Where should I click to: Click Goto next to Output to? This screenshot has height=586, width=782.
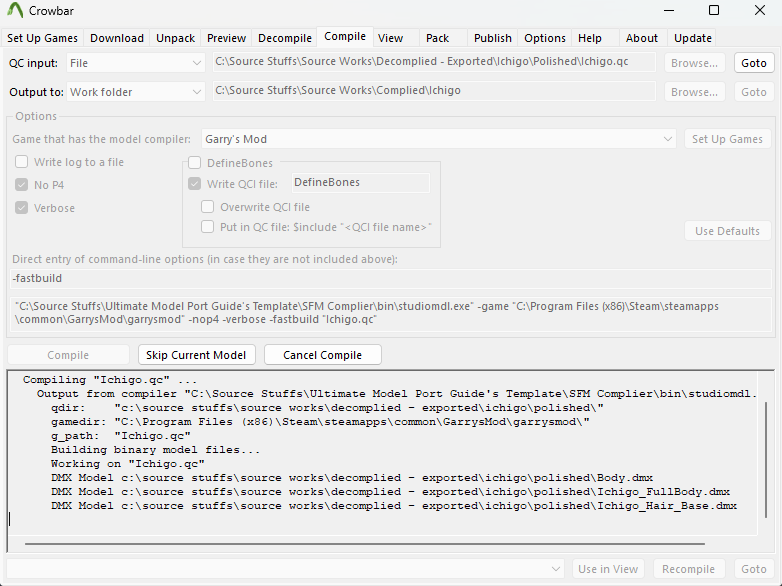pyautogui.click(x=754, y=92)
